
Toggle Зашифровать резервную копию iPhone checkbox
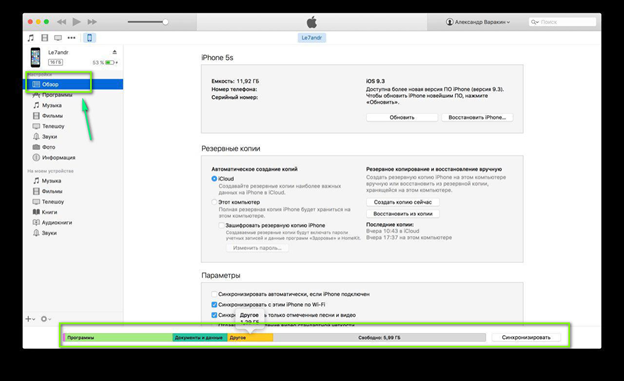coord(221,225)
